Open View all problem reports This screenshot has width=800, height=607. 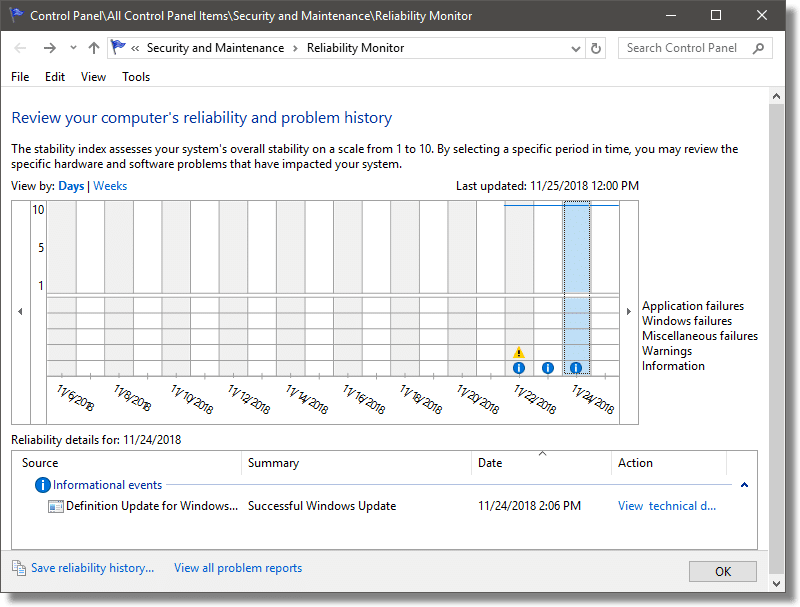237,567
